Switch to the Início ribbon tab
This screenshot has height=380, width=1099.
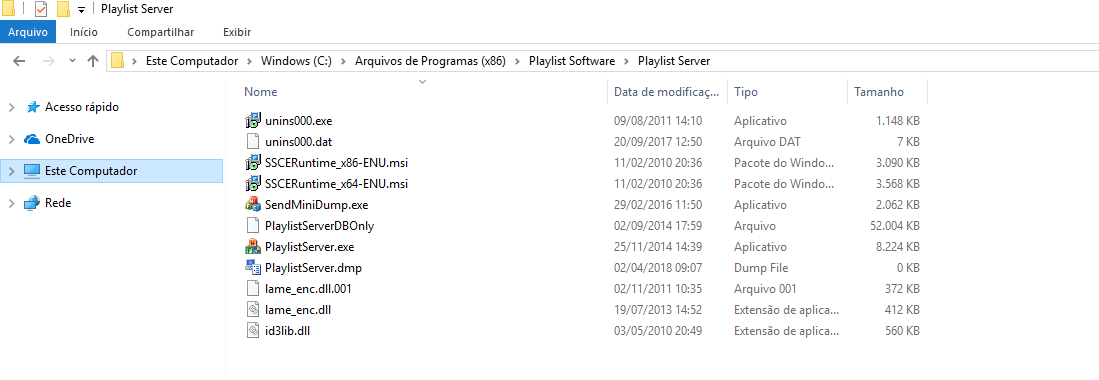click(84, 32)
